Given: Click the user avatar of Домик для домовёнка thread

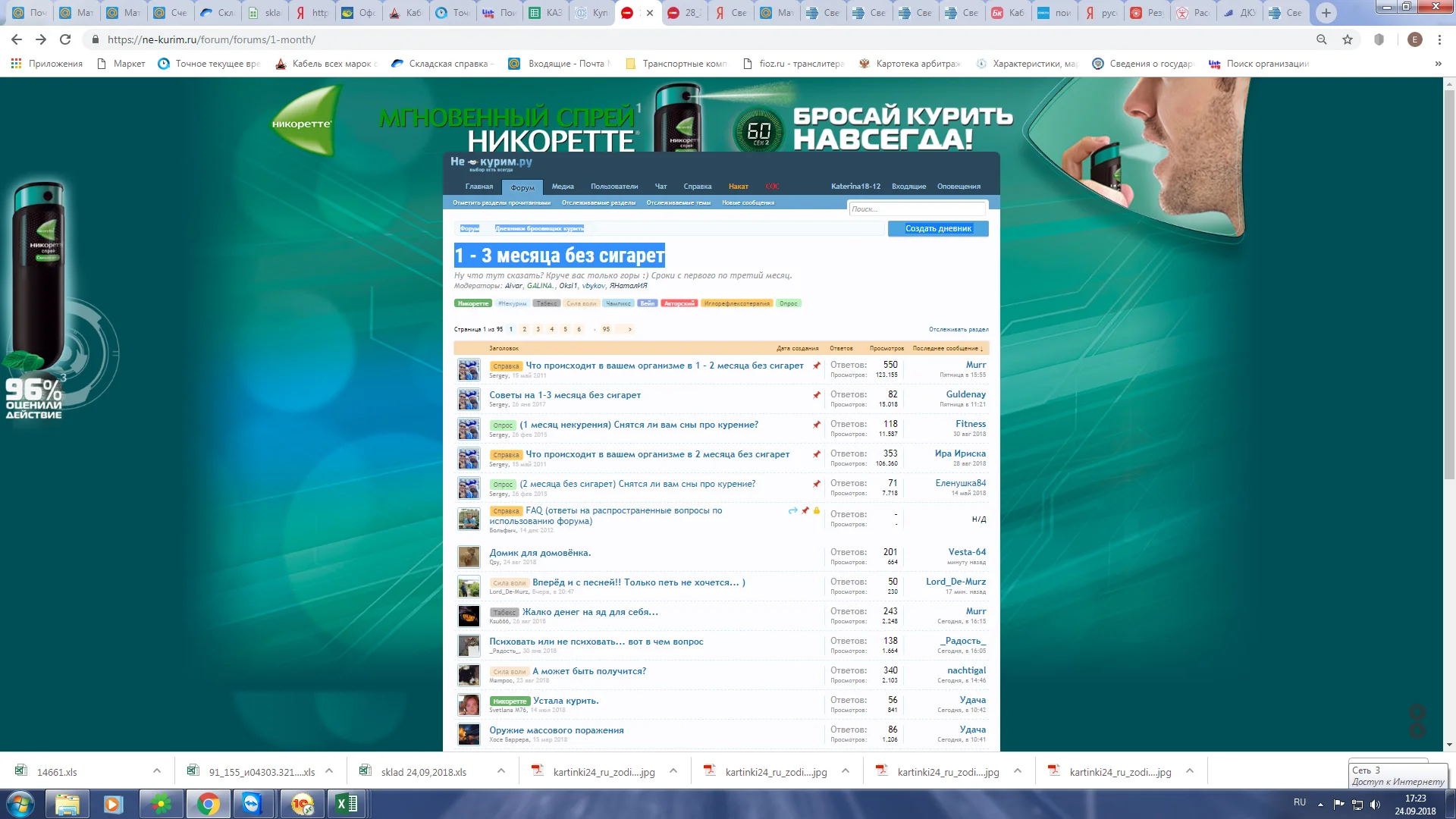Looking at the screenshot, I should pos(469,557).
